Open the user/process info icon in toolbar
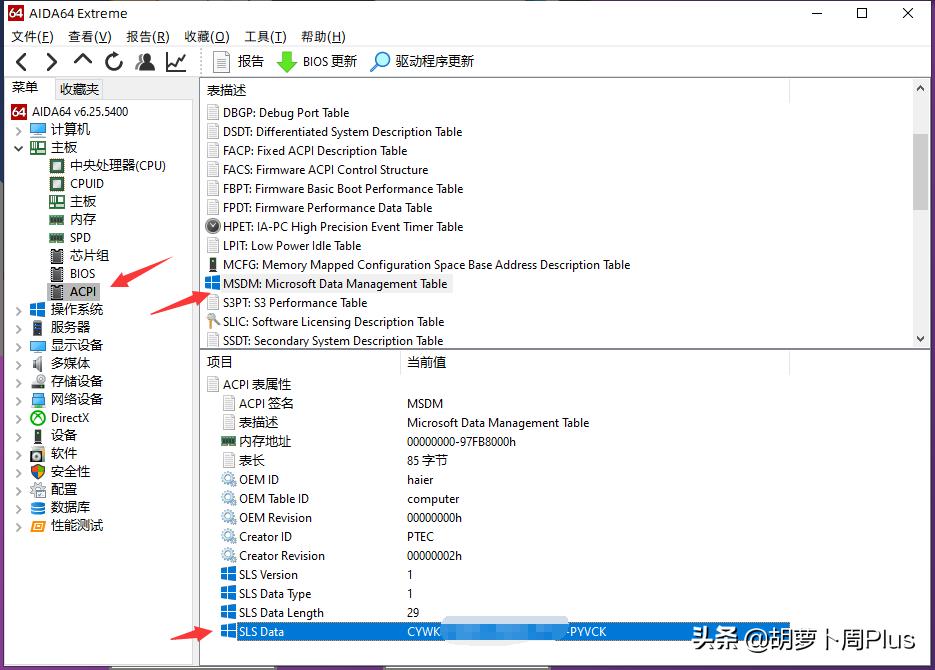The width and height of the screenshot is (935, 670). 144,61
